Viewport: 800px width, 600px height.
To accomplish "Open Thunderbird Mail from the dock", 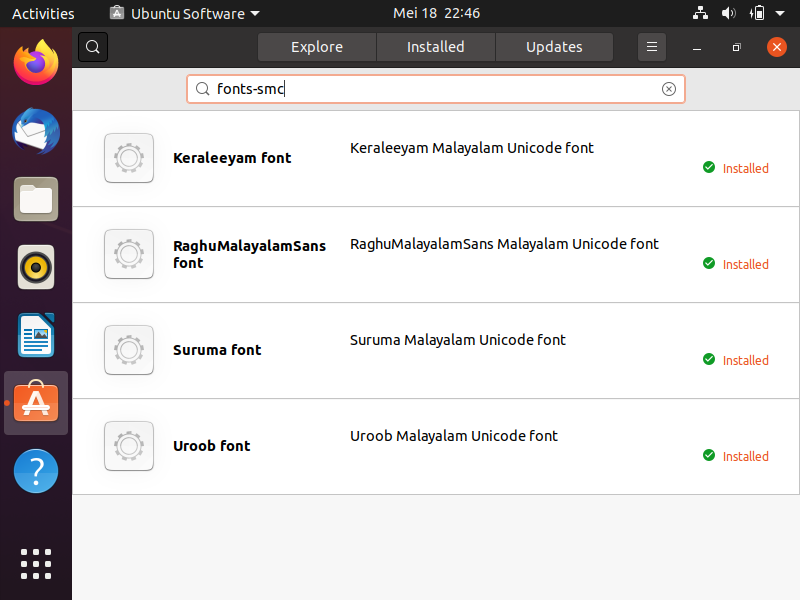I will (x=36, y=131).
